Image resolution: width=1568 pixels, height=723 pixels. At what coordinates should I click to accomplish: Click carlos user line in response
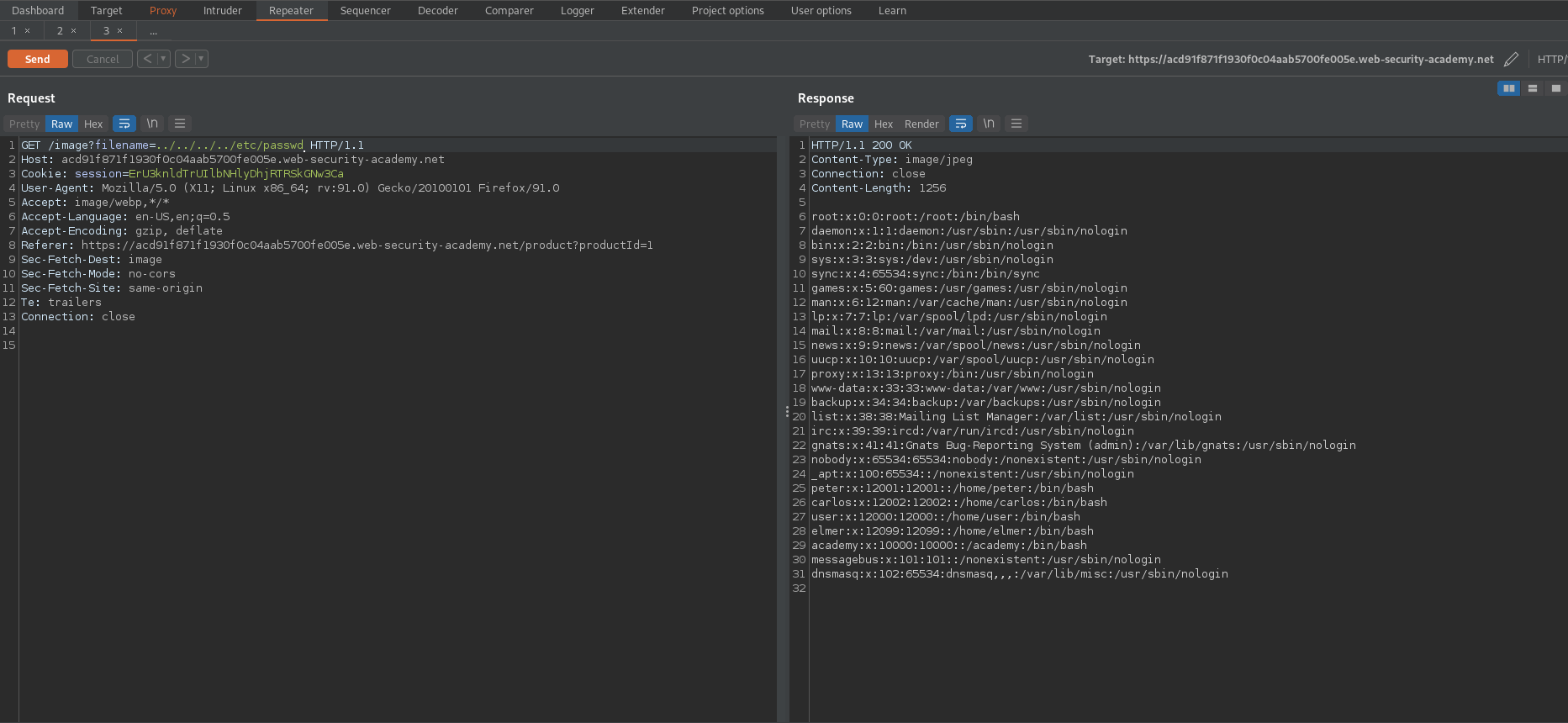[x=959, y=503]
